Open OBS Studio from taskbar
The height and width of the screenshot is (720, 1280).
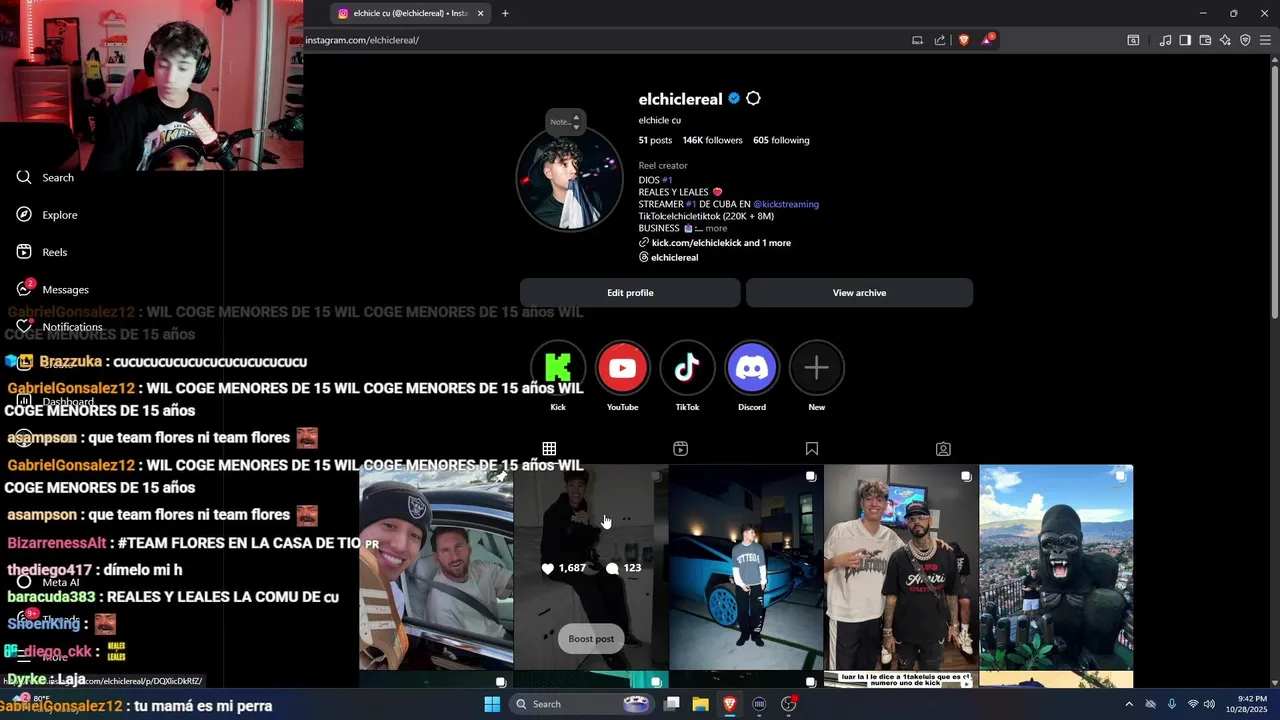(789, 704)
